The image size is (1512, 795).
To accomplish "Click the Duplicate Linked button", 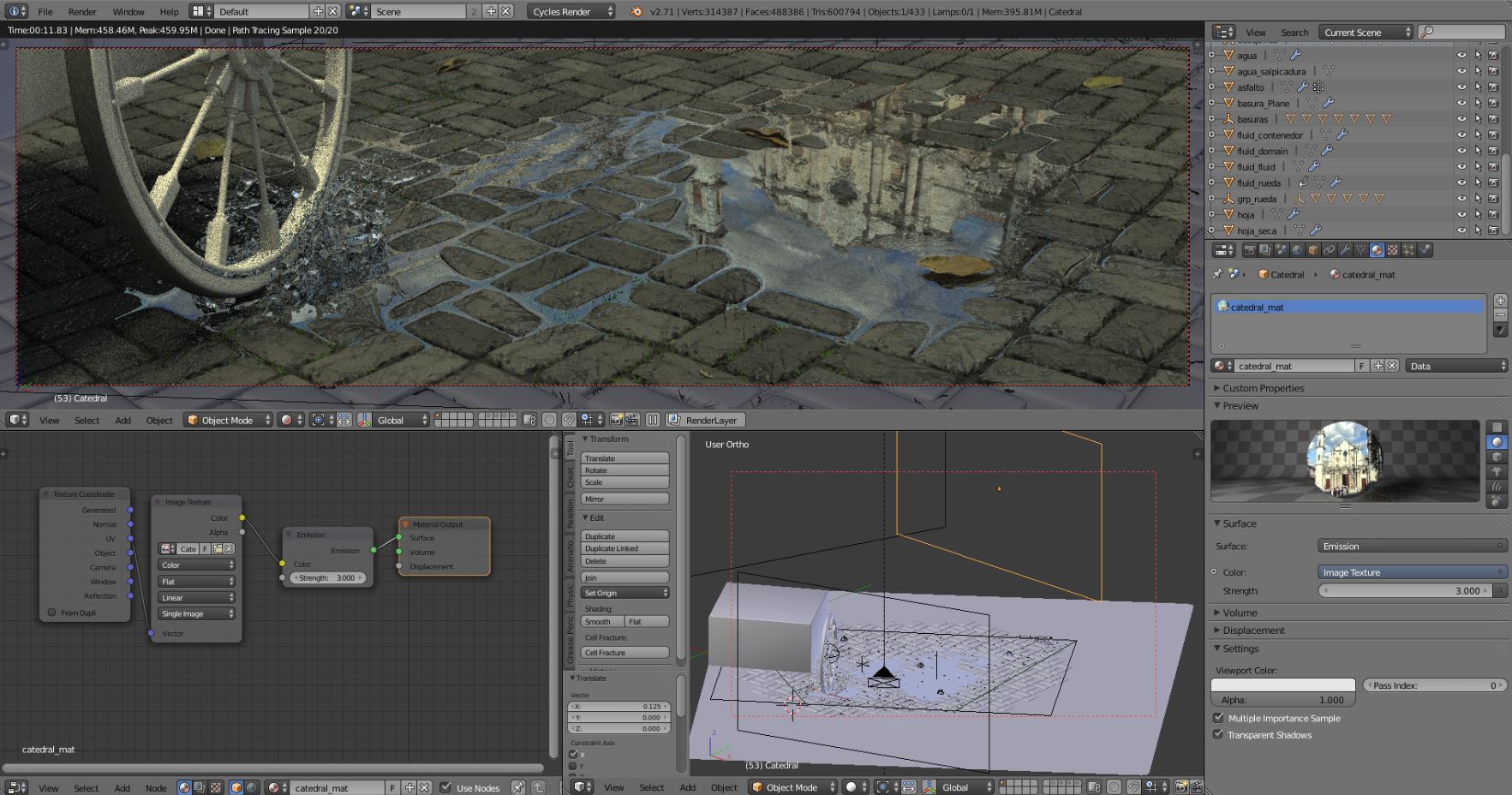I will click(x=625, y=548).
